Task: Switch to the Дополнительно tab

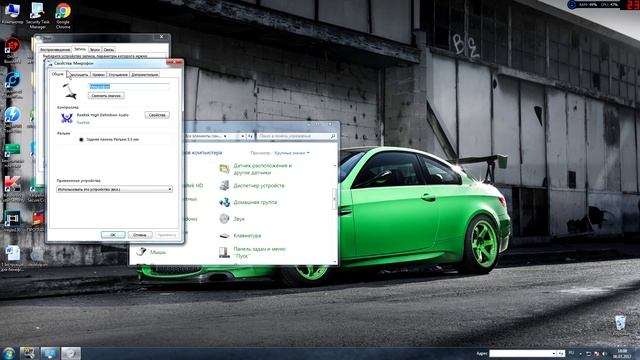Action: pos(145,75)
